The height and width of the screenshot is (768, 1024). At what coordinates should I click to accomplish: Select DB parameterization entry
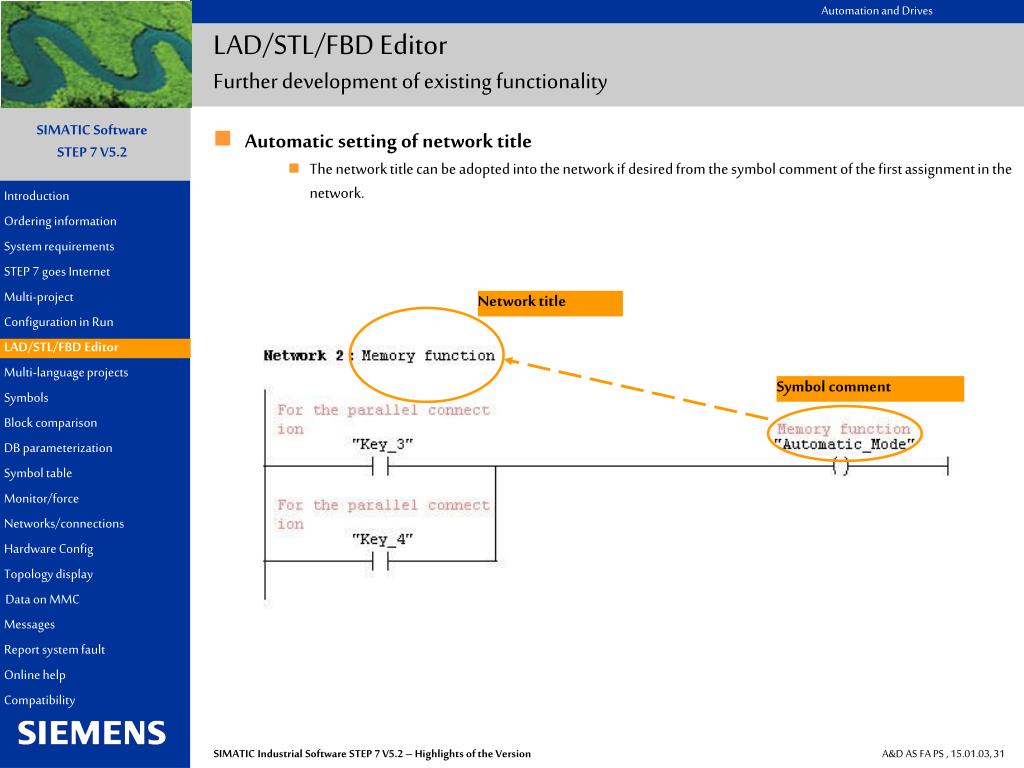tap(58, 448)
